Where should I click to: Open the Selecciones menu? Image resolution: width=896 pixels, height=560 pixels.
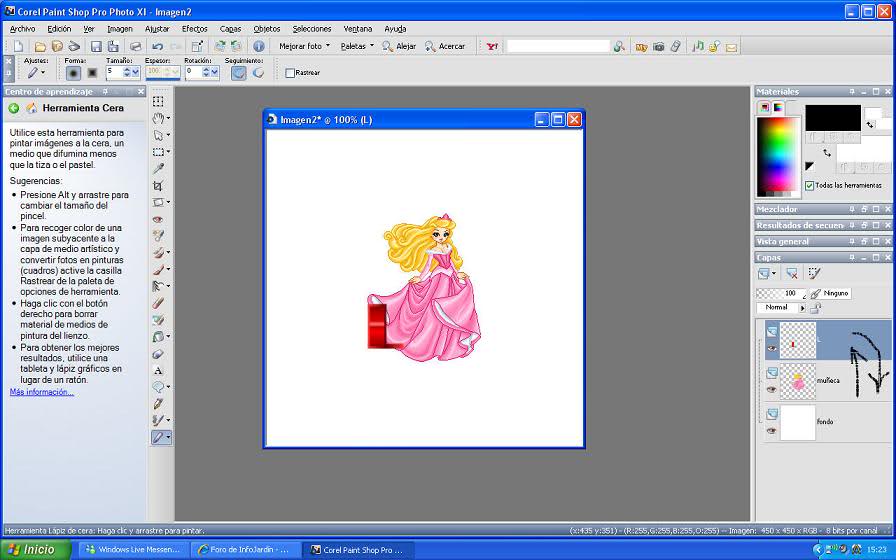311,29
